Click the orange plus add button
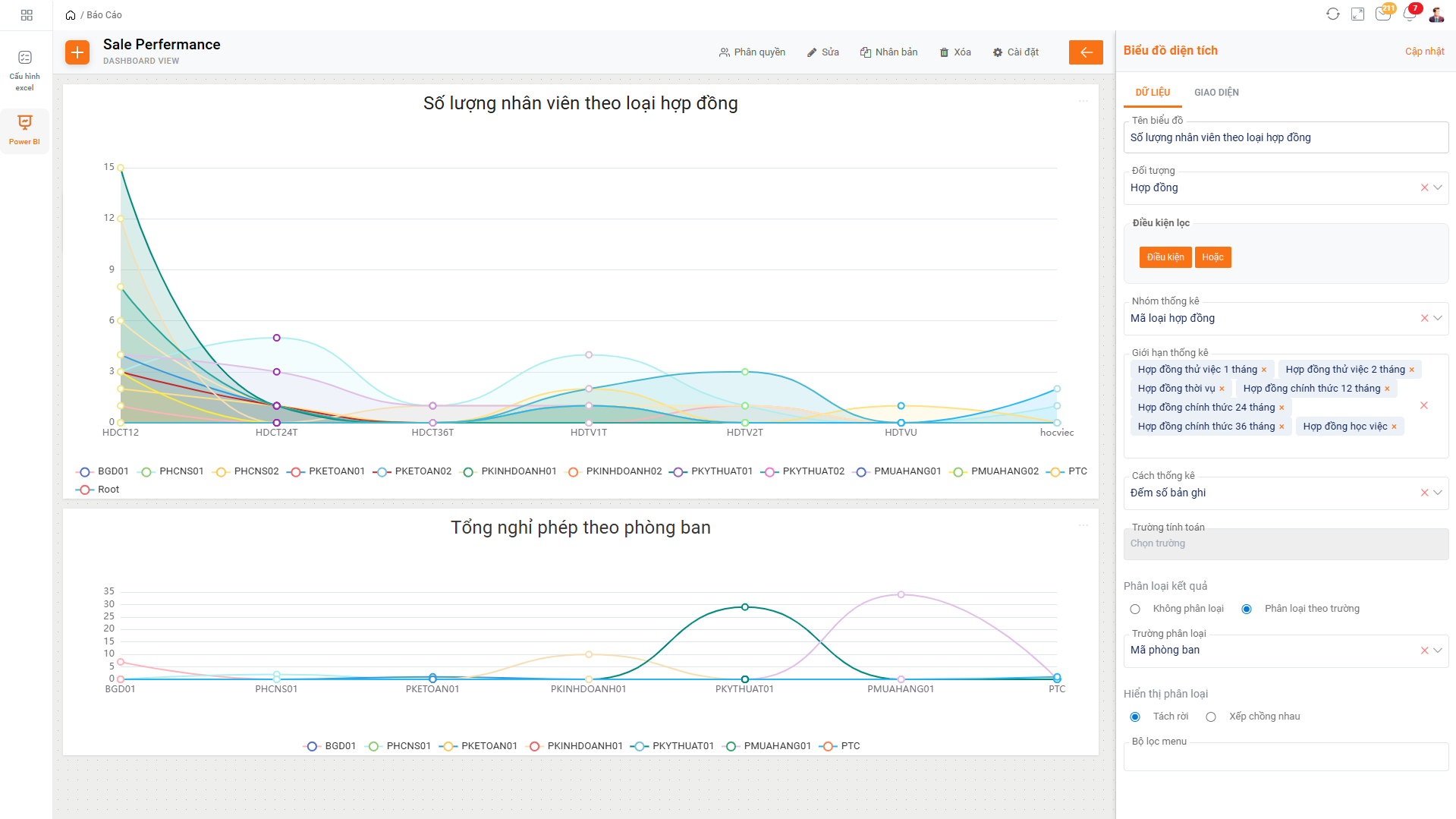The image size is (1456, 819). pos(77,52)
